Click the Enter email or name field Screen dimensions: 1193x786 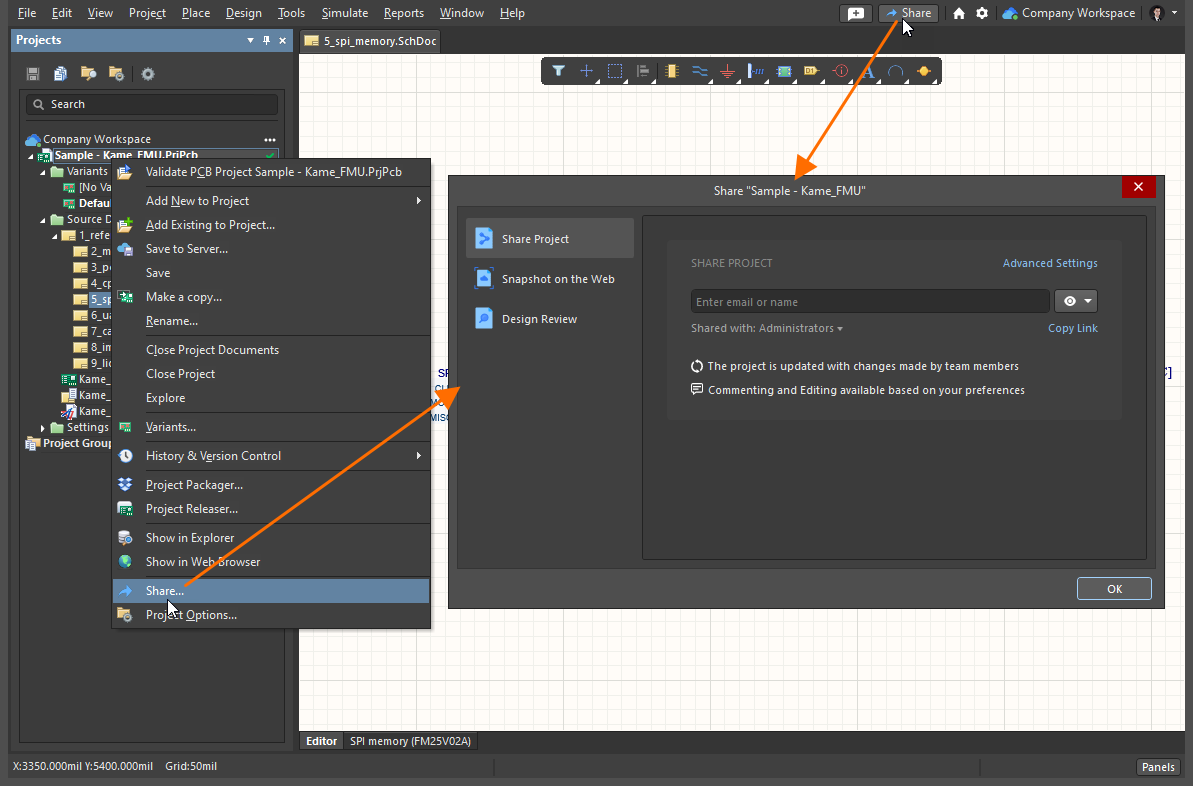[x=870, y=301]
